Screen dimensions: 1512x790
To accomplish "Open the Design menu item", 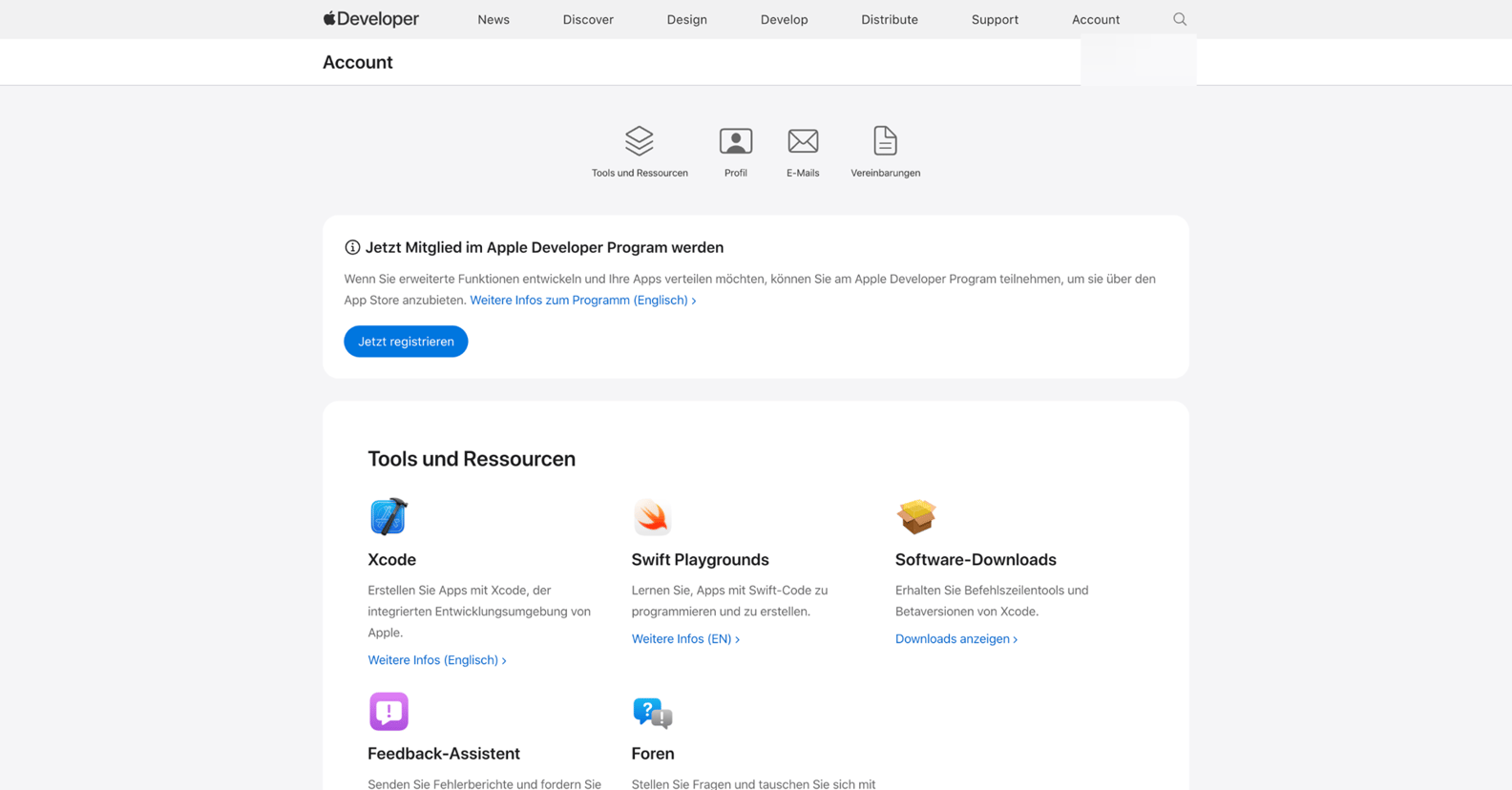I will (687, 19).
